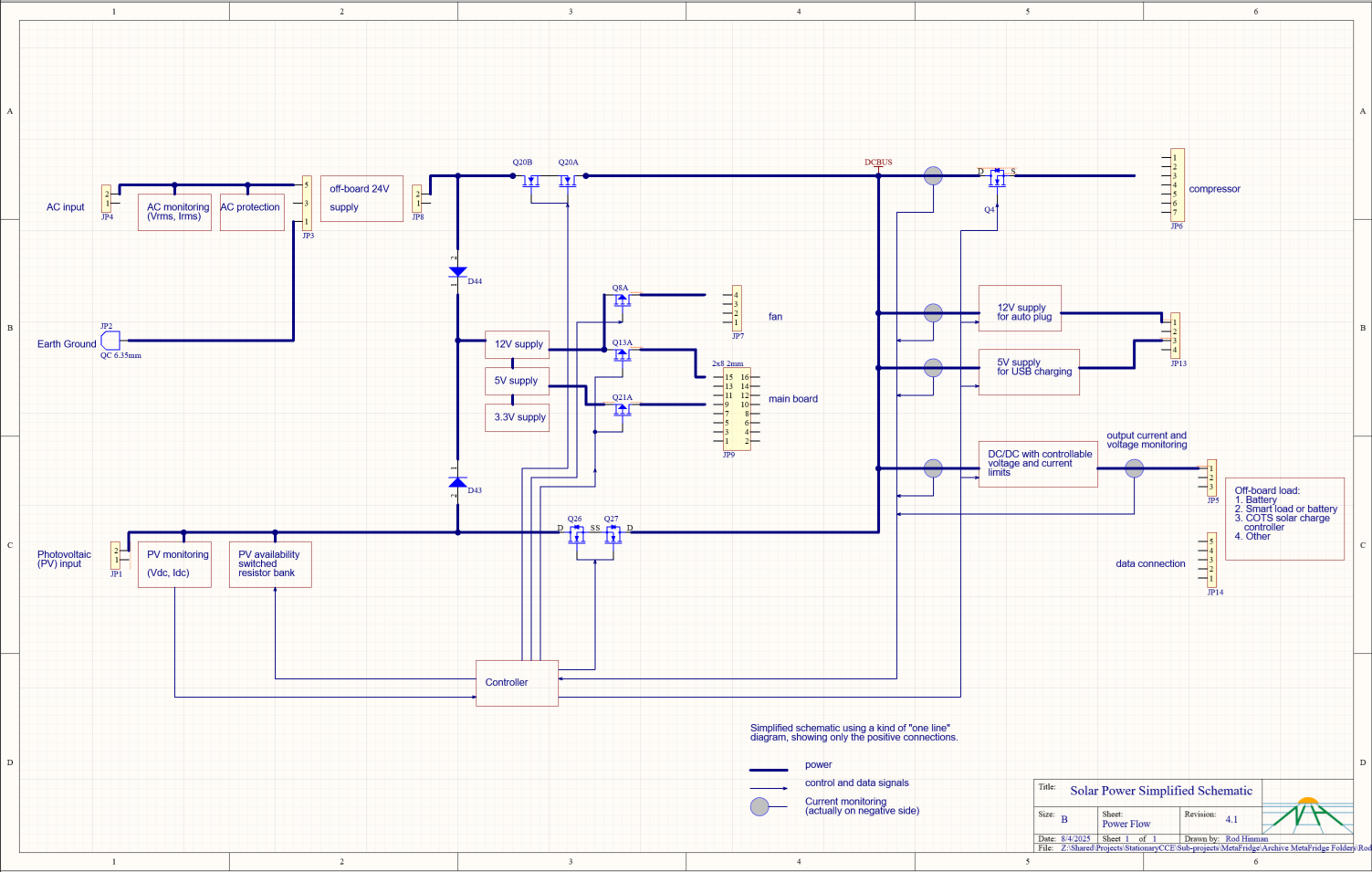
Task: Click the 5V supply for USB charging block
Action: click(x=1029, y=373)
